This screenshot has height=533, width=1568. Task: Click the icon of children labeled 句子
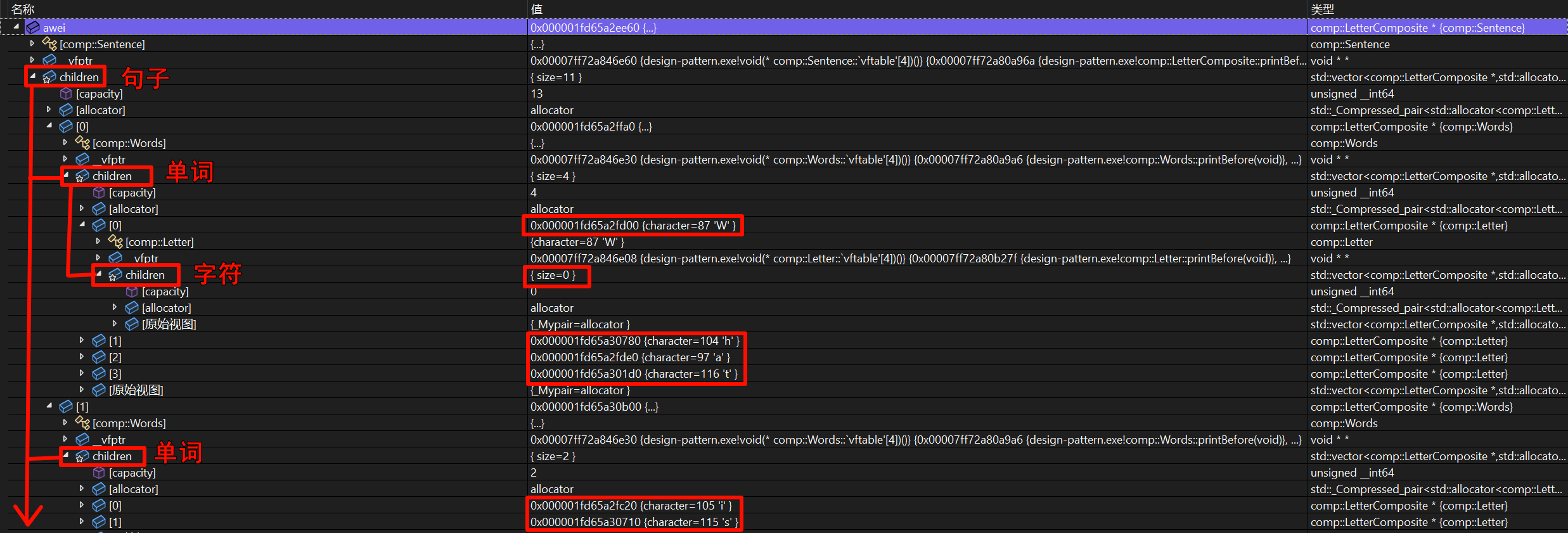coord(49,77)
